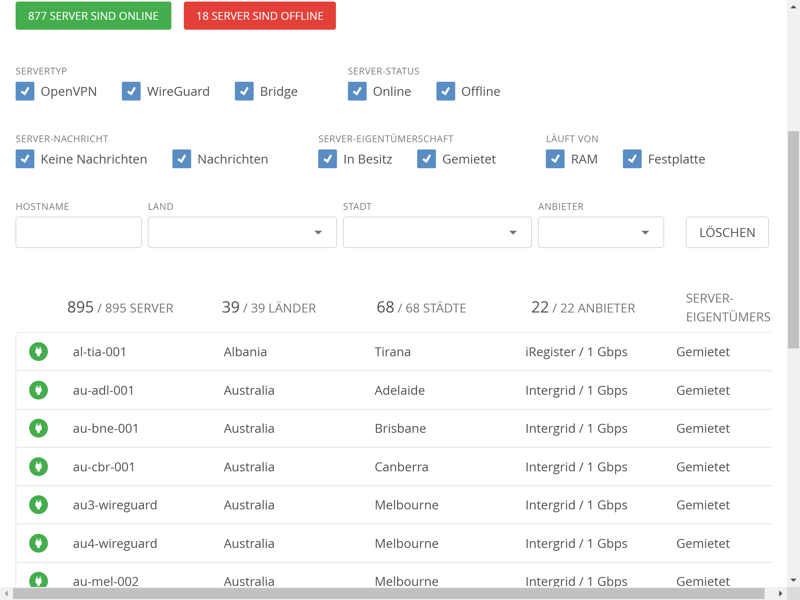Click the plug icon next to au-cbr-001
Viewport: 800px width, 600px height.
click(38, 467)
